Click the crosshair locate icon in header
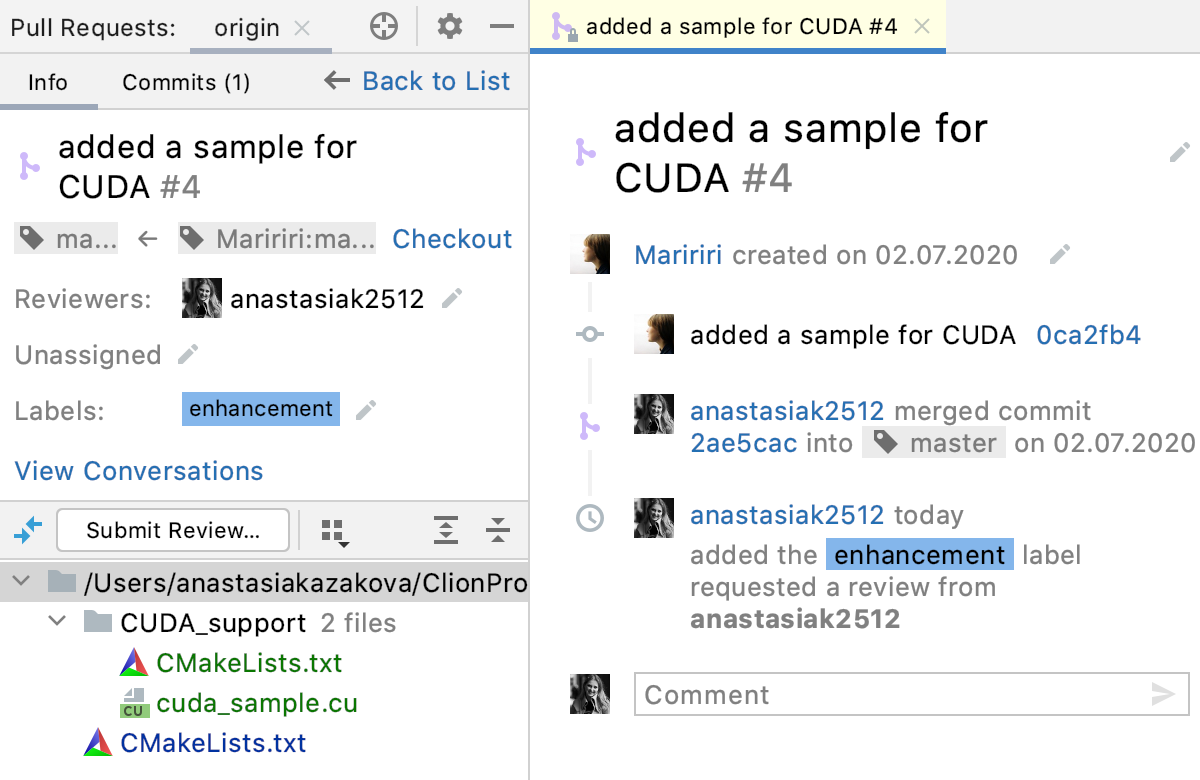Viewport: 1200px width, 780px height. 384,27
